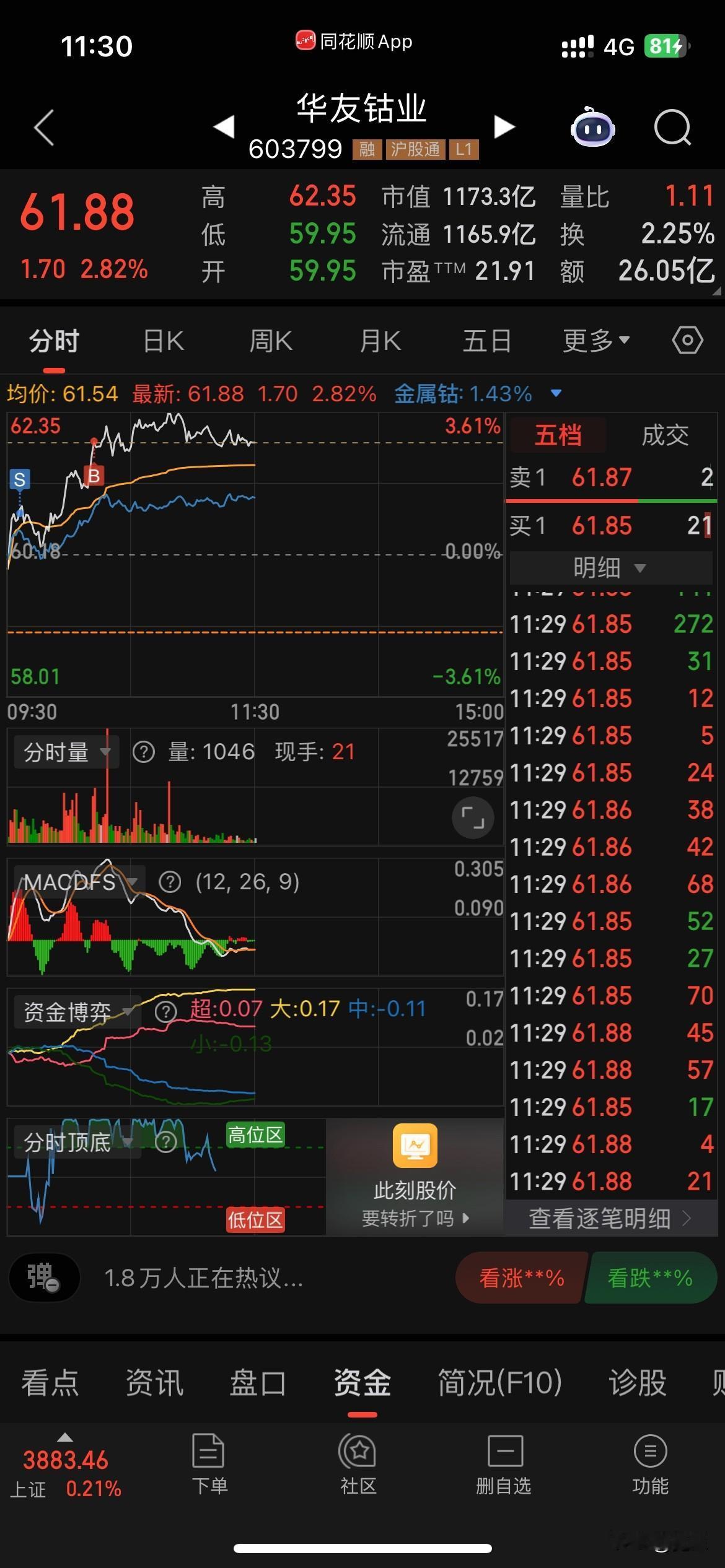The width and height of the screenshot is (725, 1568).
Task: Tap the help icon beside MACDFS
Action: tap(170, 882)
